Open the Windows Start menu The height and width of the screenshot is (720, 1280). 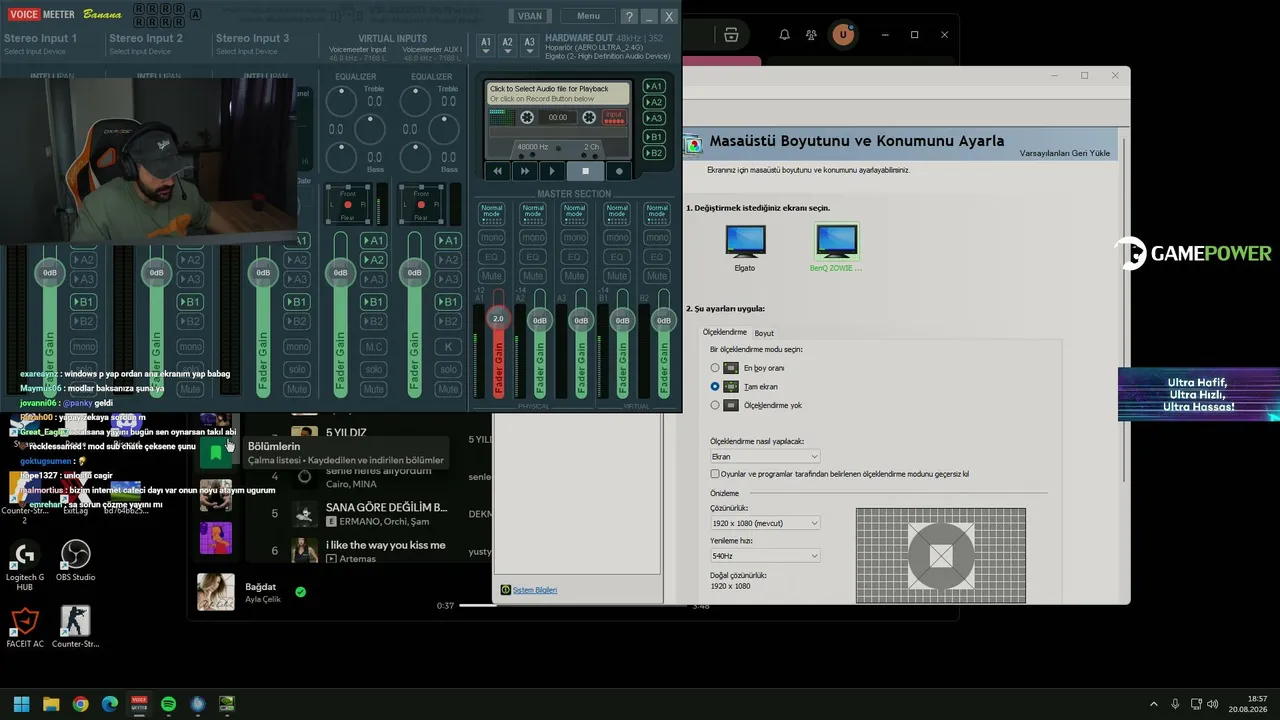point(21,704)
